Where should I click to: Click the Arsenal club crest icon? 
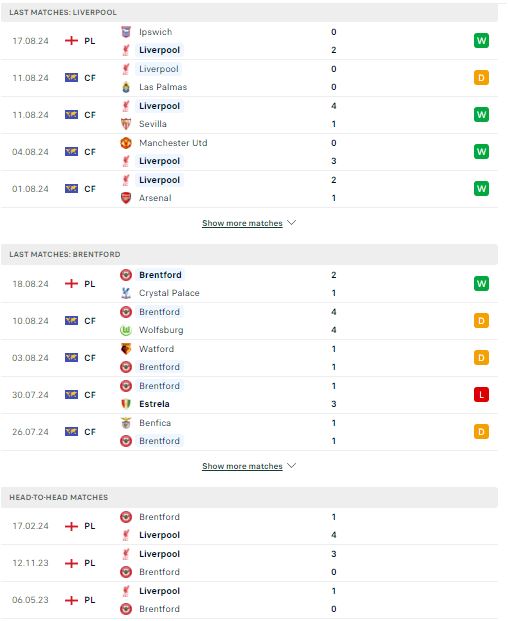click(126, 198)
